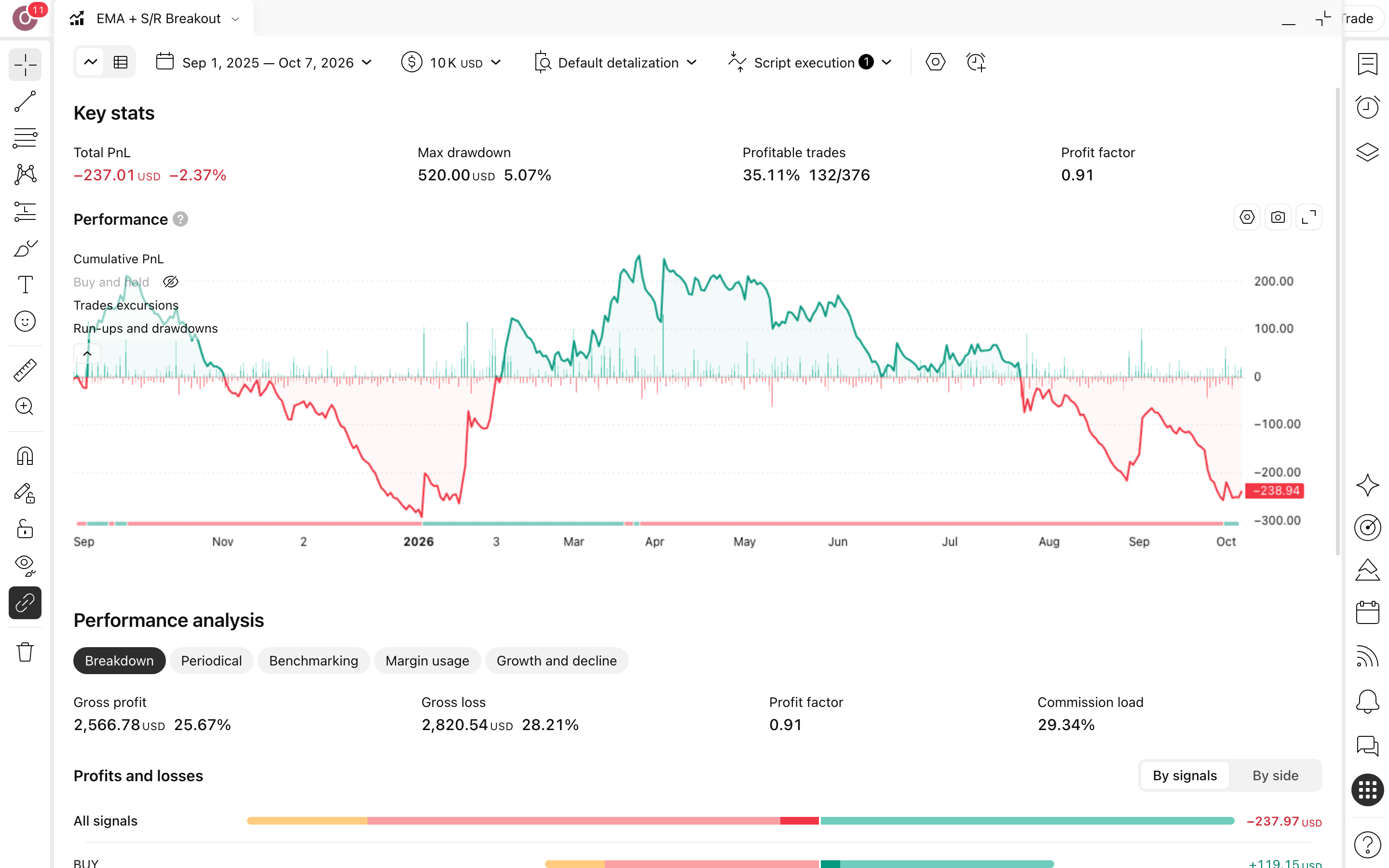
Task: Click the trash Remove objects icon
Action: 25,651
